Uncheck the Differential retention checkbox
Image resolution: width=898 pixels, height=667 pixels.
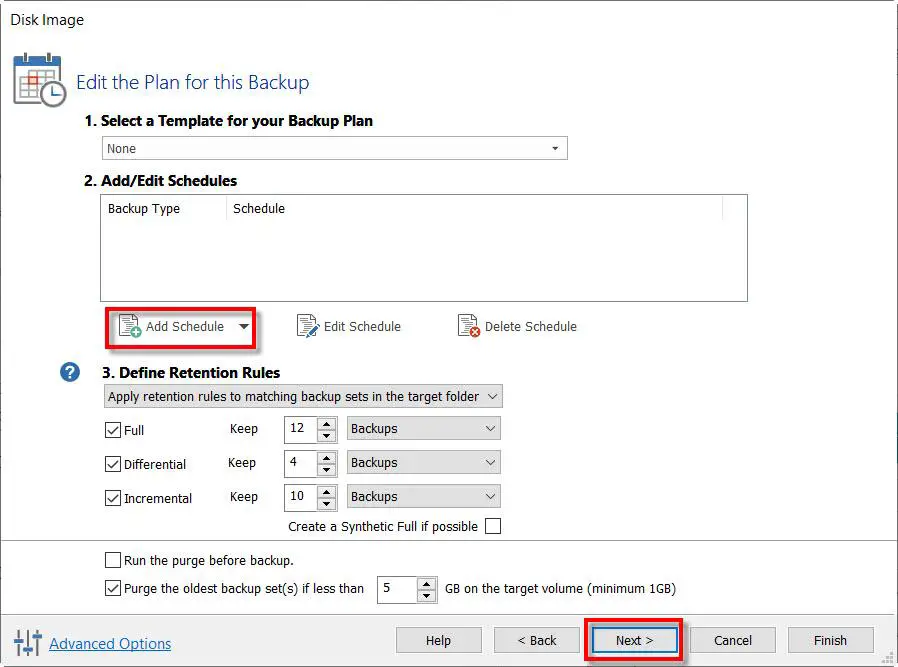(x=113, y=464)
